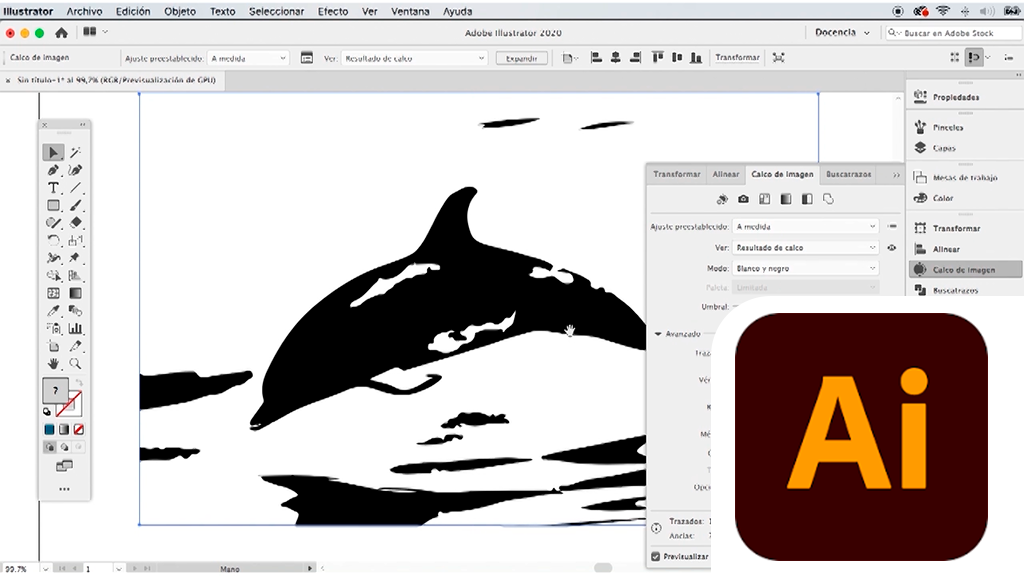Click the Expandir button
The image size is (1024, 576).
point(521,58)
